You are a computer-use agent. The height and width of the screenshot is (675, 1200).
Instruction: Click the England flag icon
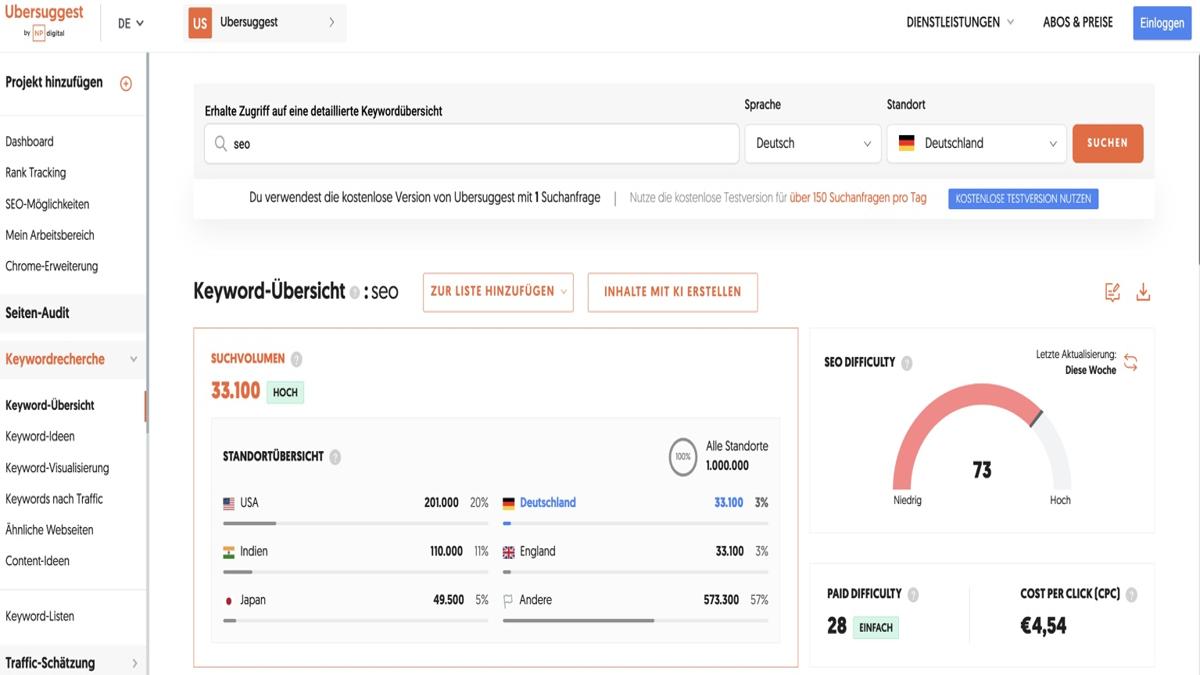[x=508, y=552]
